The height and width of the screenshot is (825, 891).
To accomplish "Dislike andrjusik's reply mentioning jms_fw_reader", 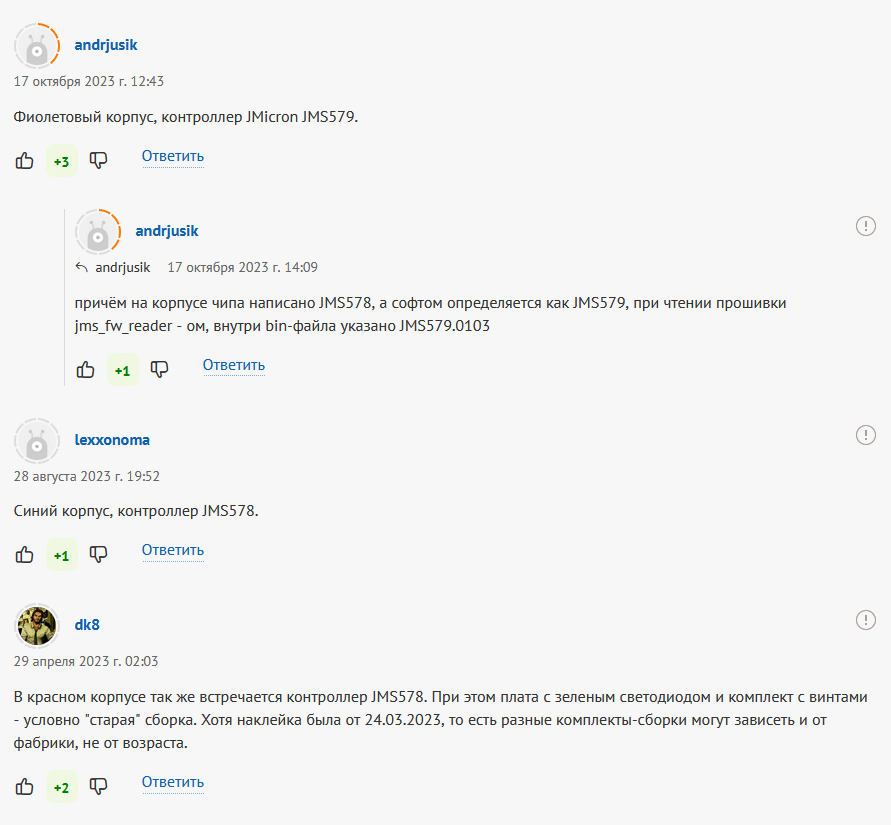I will pyautogui.click(x=159, y=370).
